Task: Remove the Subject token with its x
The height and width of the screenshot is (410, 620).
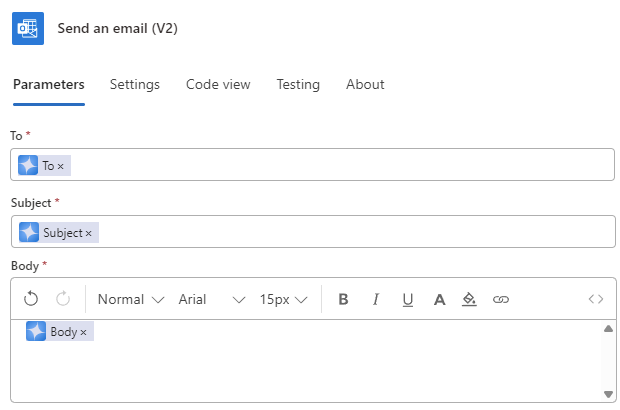Action: [89, 233]
